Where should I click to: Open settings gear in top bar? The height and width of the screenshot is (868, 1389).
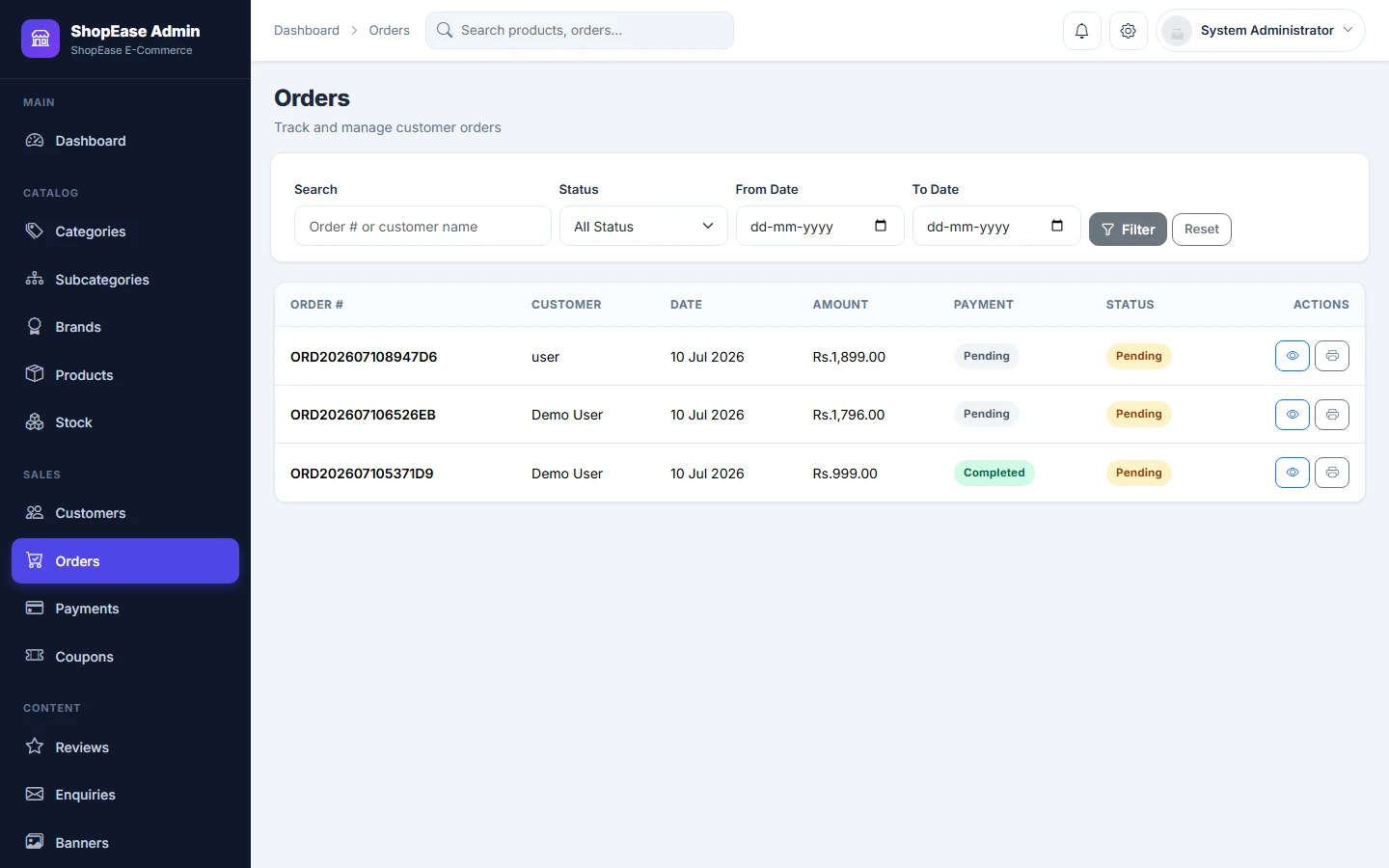click(x=1128, y=31)
